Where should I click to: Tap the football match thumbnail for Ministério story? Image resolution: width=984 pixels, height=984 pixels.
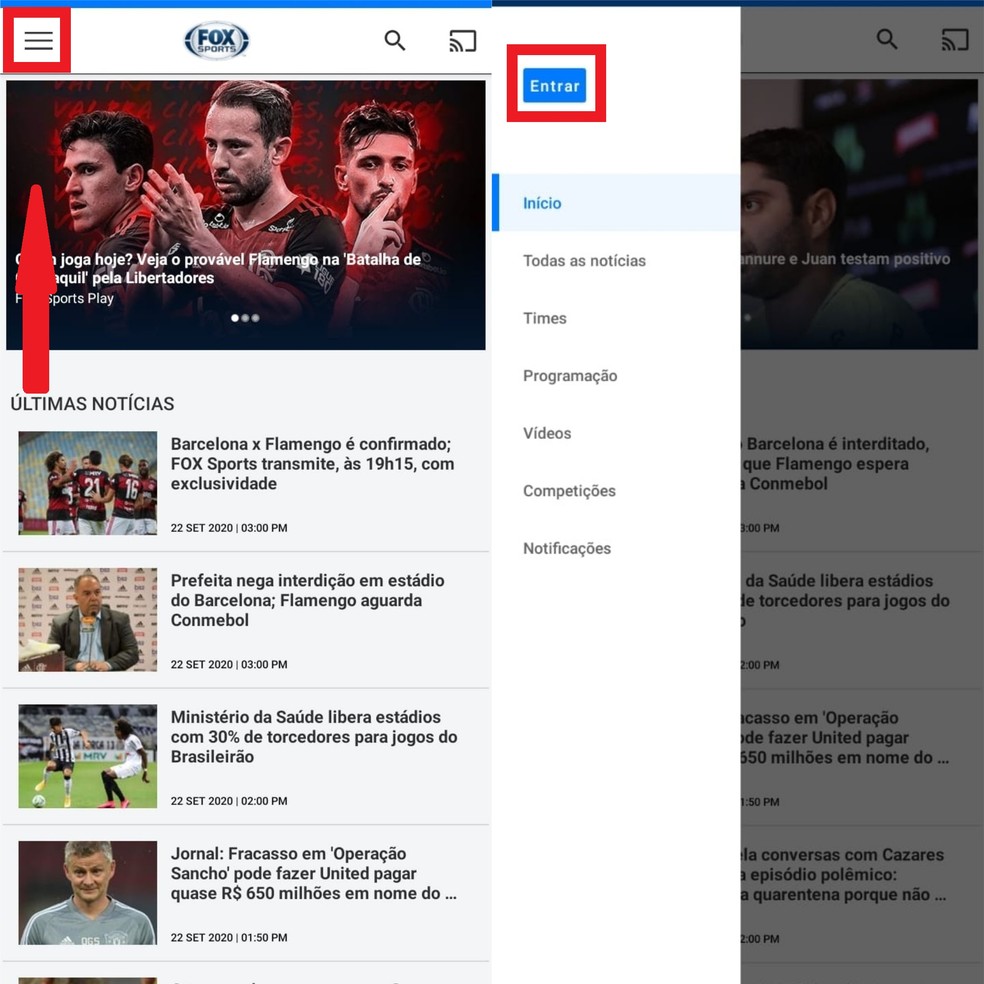pos(88,756)
